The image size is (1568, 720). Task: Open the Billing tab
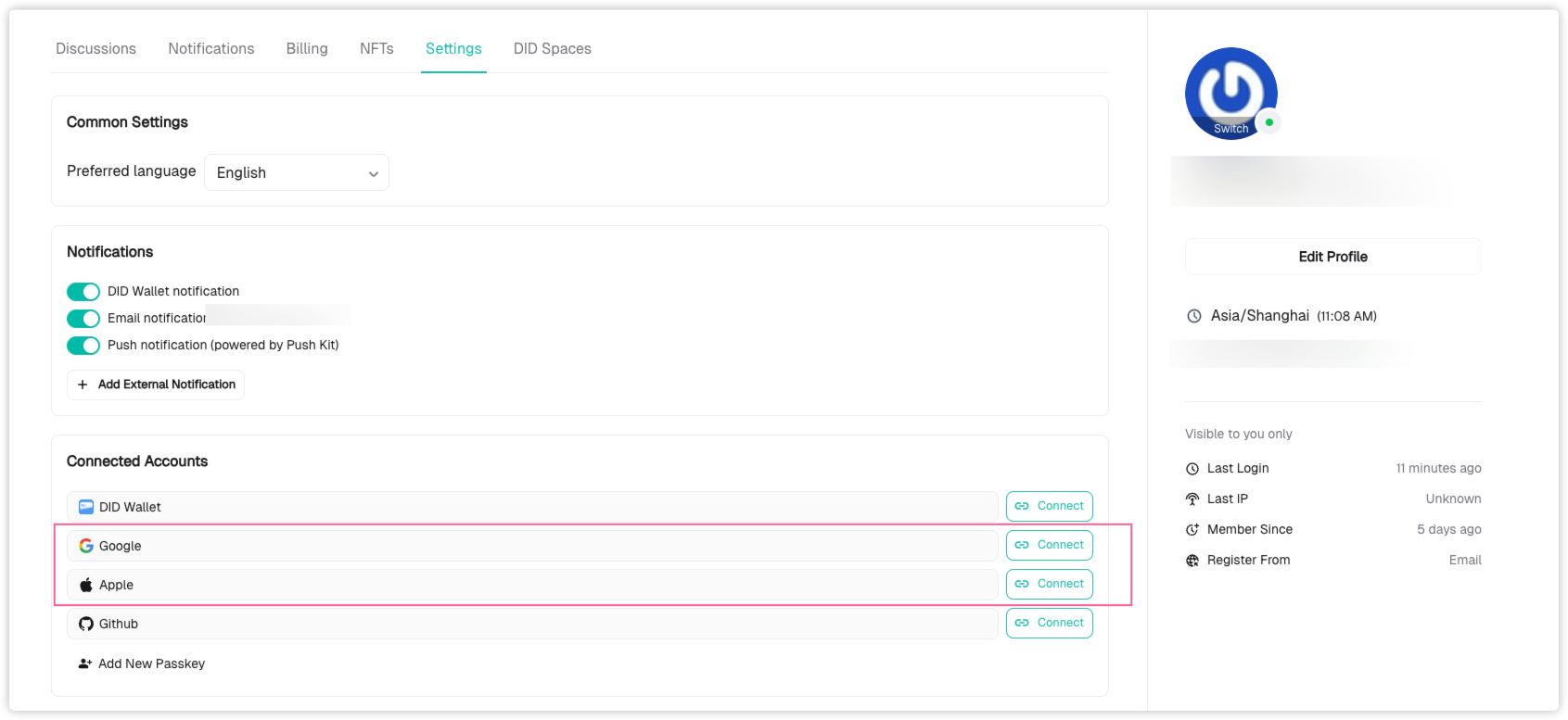pos(307,49)
